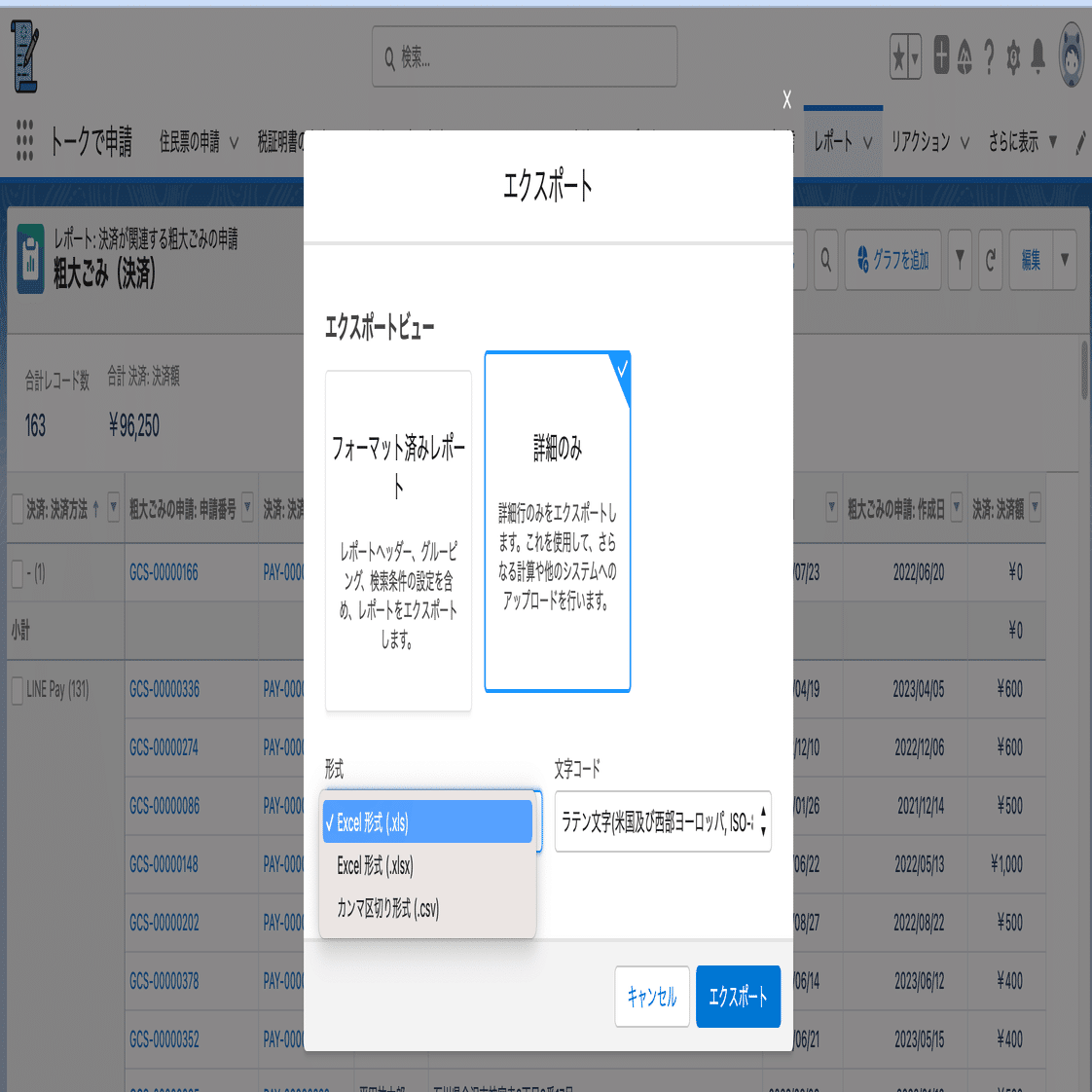Sort by 決済: 決済方法 arrow icon
This screenshot has height=1092, width=1092.
95,508
